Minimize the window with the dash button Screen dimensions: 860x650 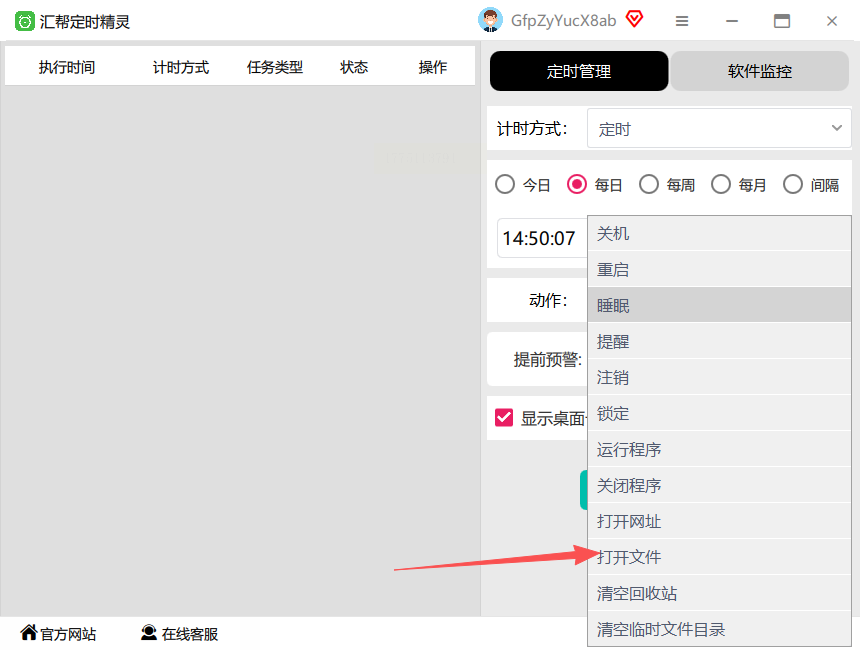coord(732,21)
